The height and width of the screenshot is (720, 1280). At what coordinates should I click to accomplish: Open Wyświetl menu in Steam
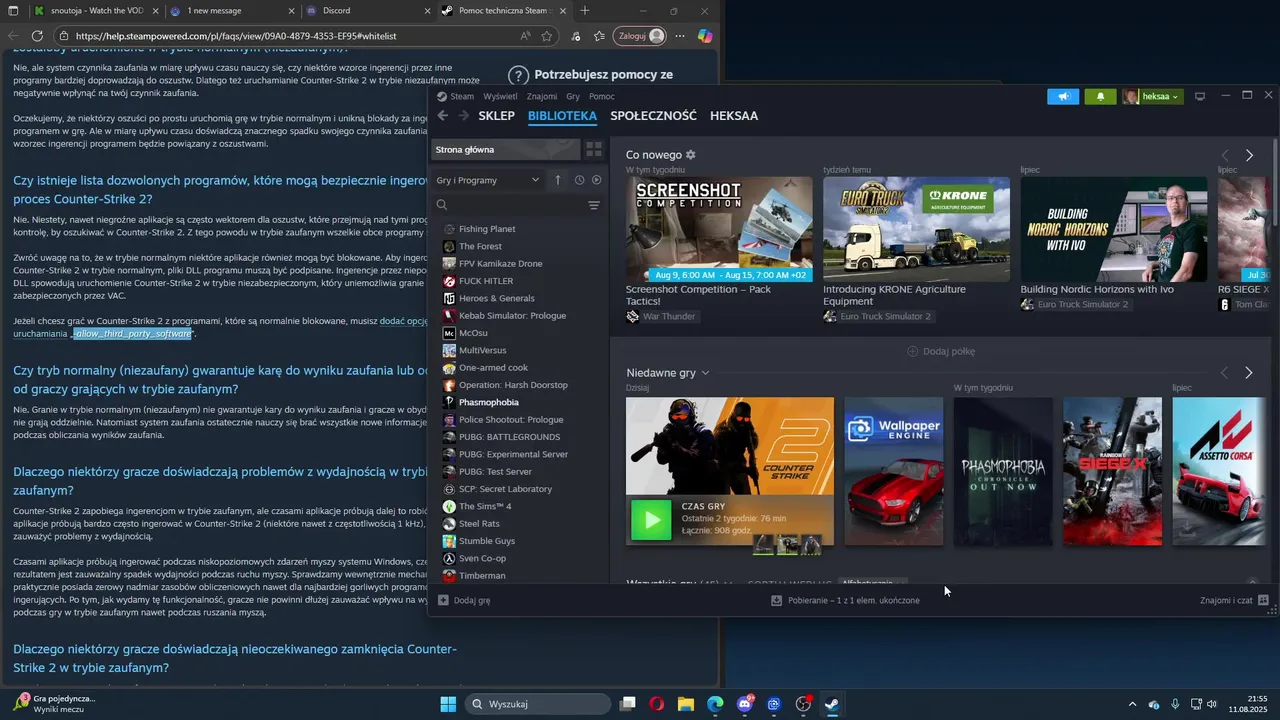coord(500,97)
